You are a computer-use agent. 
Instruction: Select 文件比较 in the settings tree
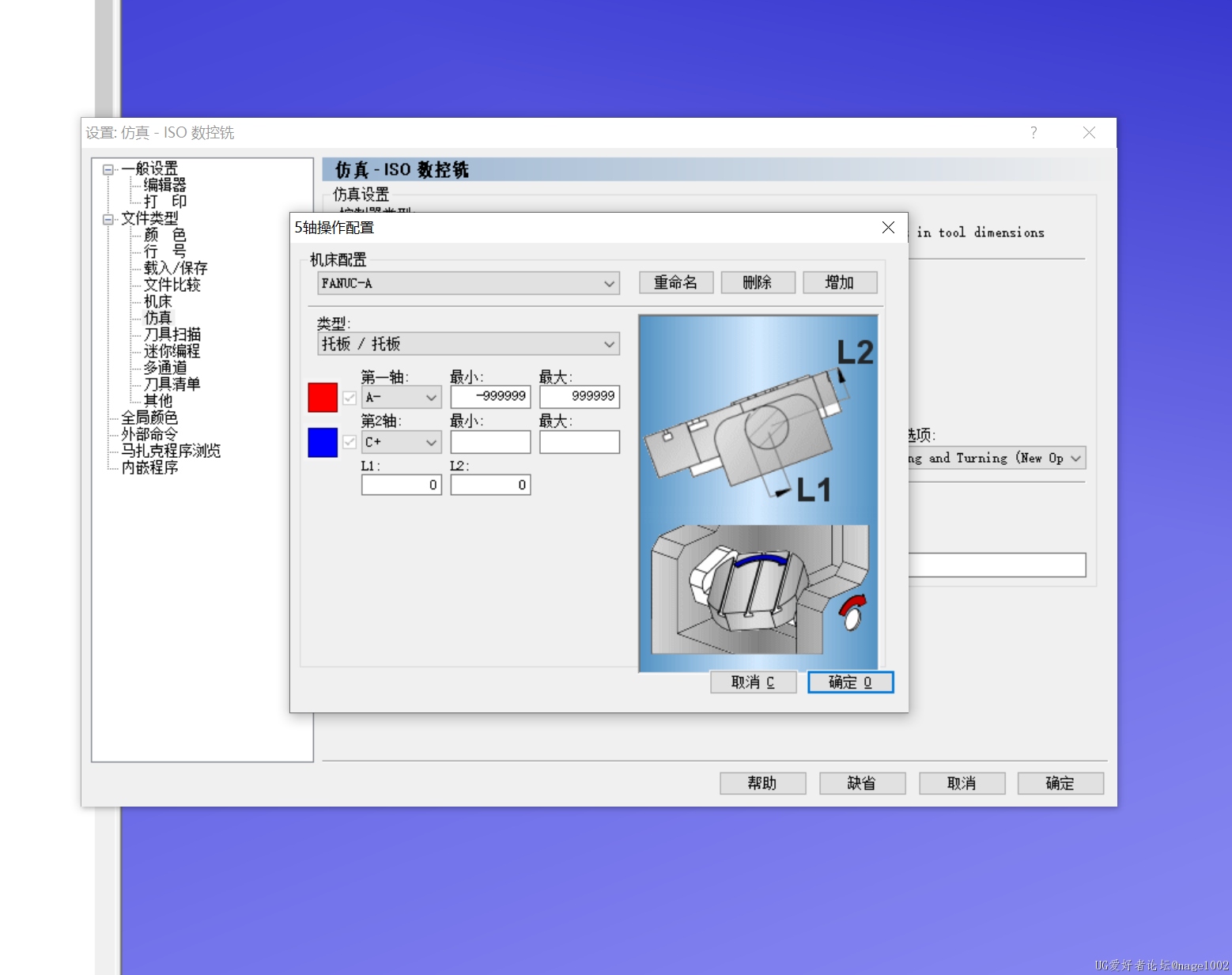pyautogui.click(x=172, y=285)
